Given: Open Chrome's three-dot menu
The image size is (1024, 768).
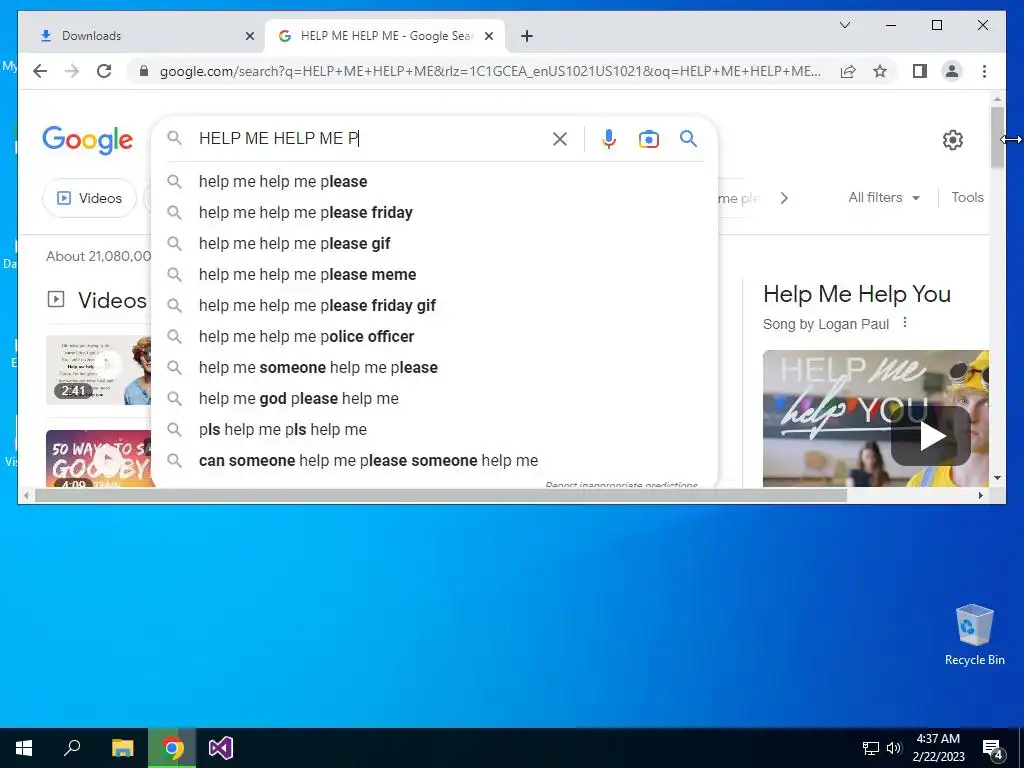Looking at the screenshot, I should (x=984, y=71).
